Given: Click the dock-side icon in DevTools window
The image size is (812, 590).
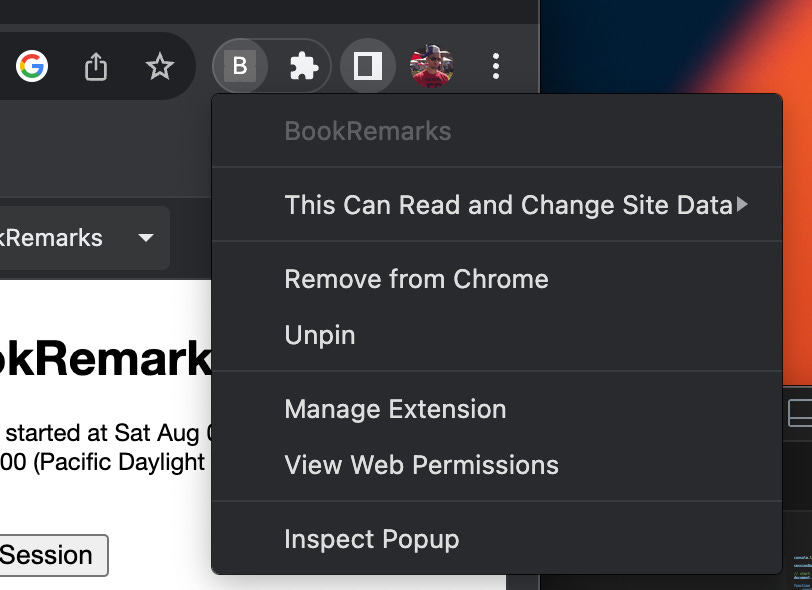Looking at the screenshot, I should (800, 413).
